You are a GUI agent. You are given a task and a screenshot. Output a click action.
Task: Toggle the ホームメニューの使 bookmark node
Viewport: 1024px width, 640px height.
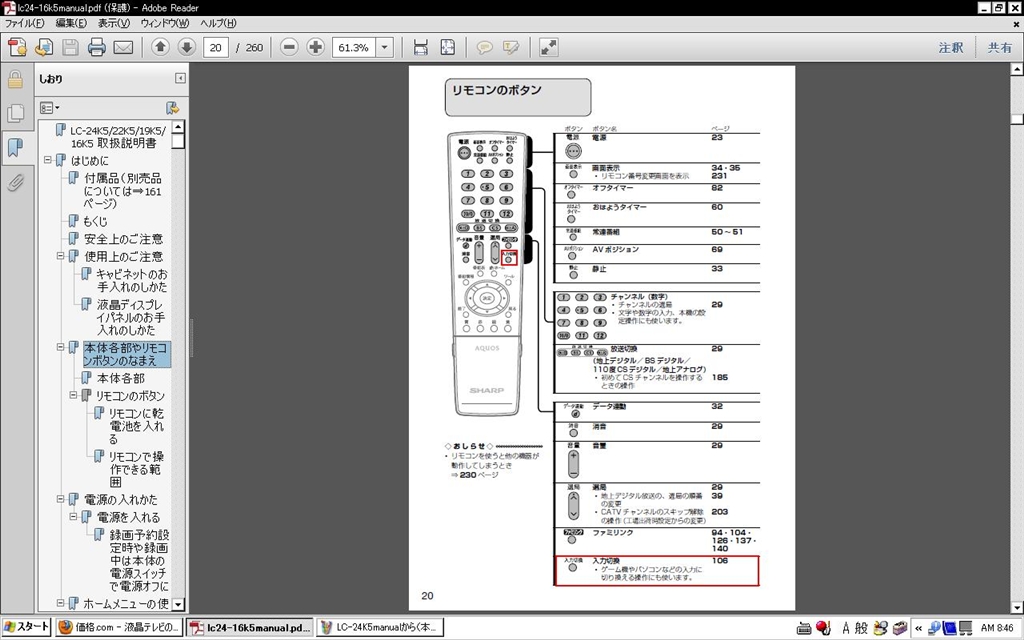(61, 603)
